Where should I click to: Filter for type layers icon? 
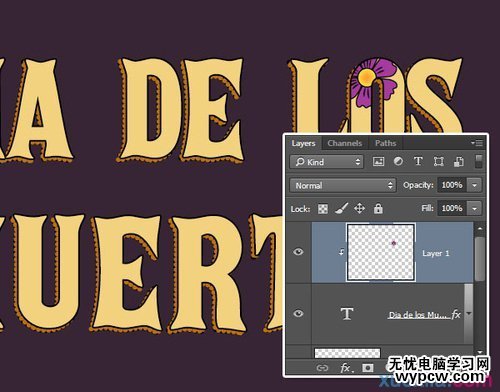[418, 162]
